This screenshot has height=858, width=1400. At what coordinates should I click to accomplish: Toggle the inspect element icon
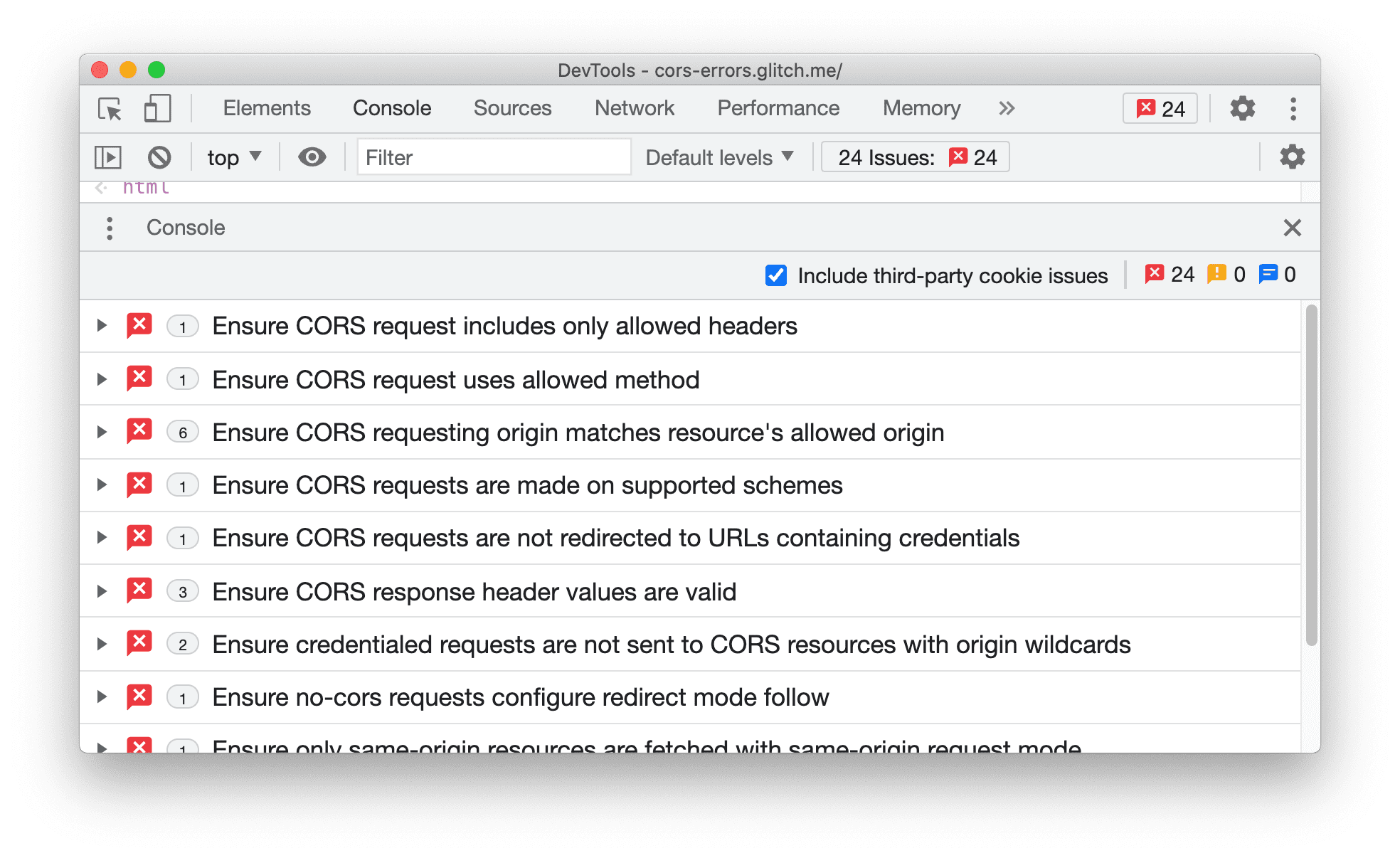point(110,109)
